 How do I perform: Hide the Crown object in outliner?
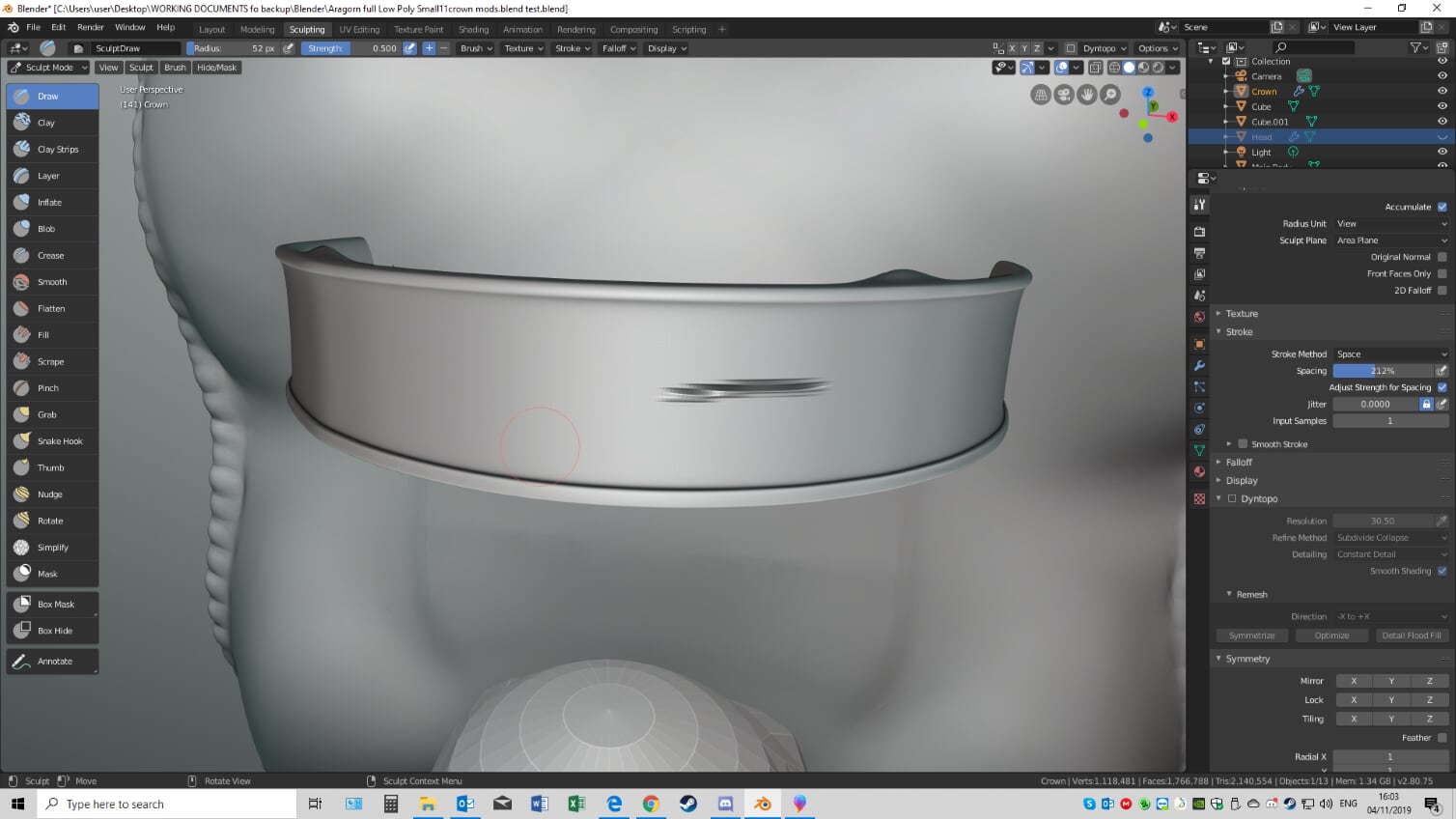pyautogui.click(x=1442, y=92)
